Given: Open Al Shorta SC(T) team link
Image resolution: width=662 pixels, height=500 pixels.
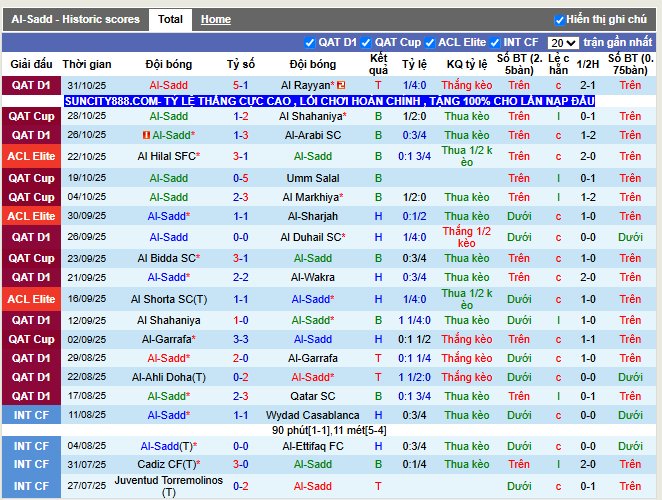Looking at the screenshot, I should pos(168,299).
